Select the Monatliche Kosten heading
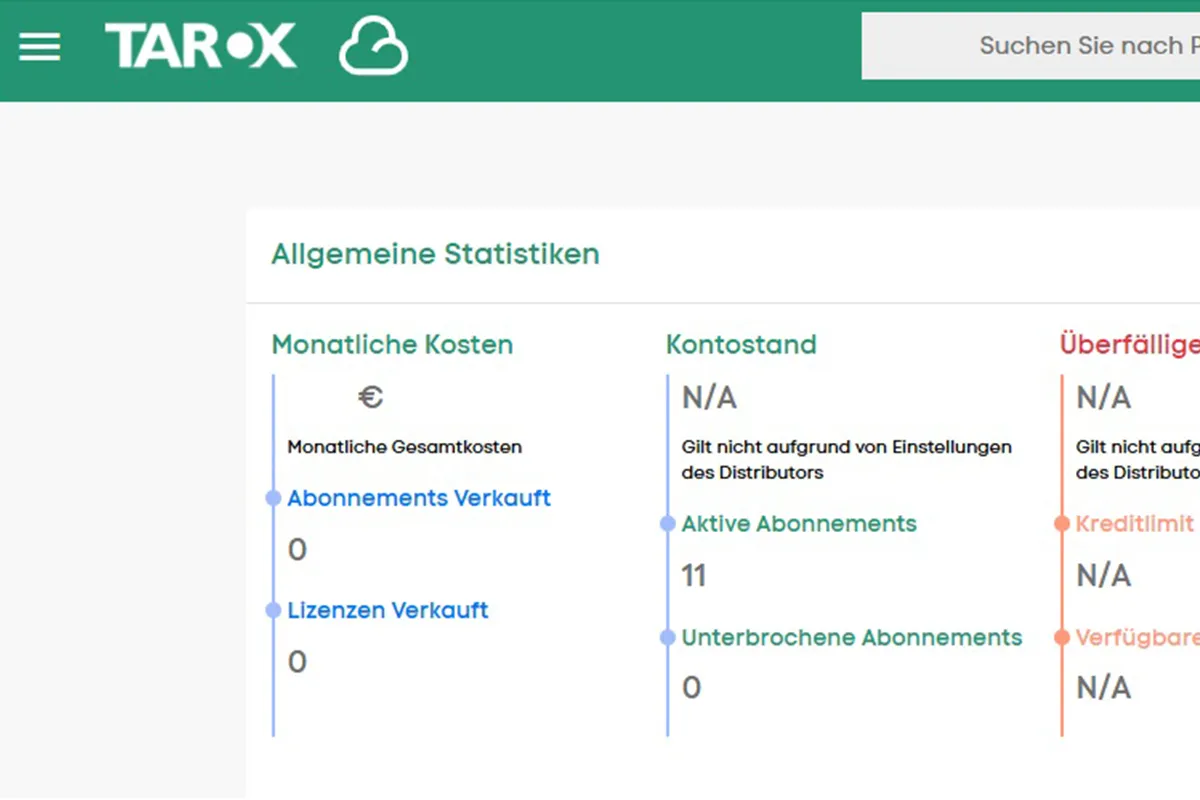 (392, 345)
